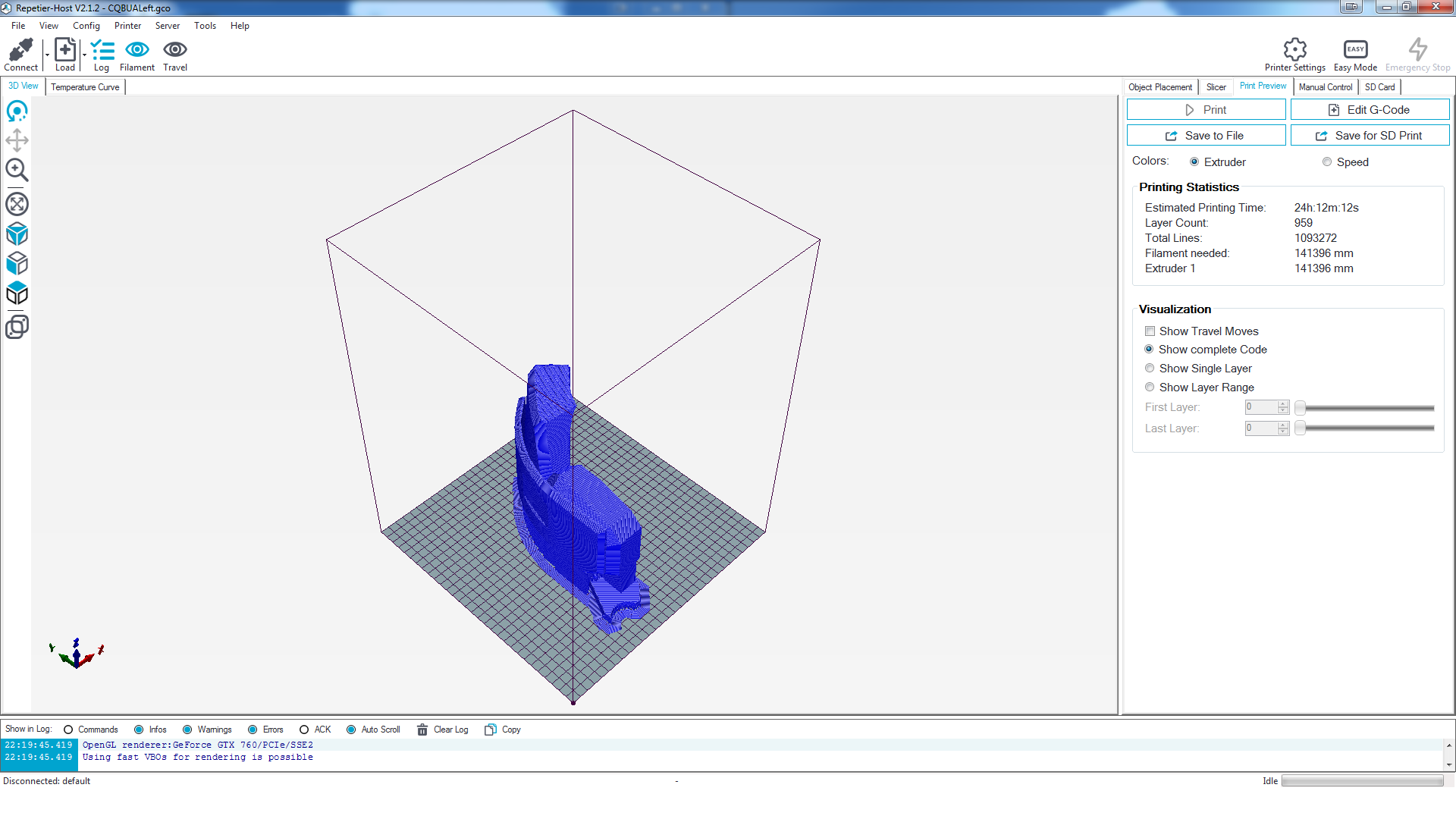Increment the First Layer spinner
This screenshot has height=819, width=1456.
(1283, 404)
